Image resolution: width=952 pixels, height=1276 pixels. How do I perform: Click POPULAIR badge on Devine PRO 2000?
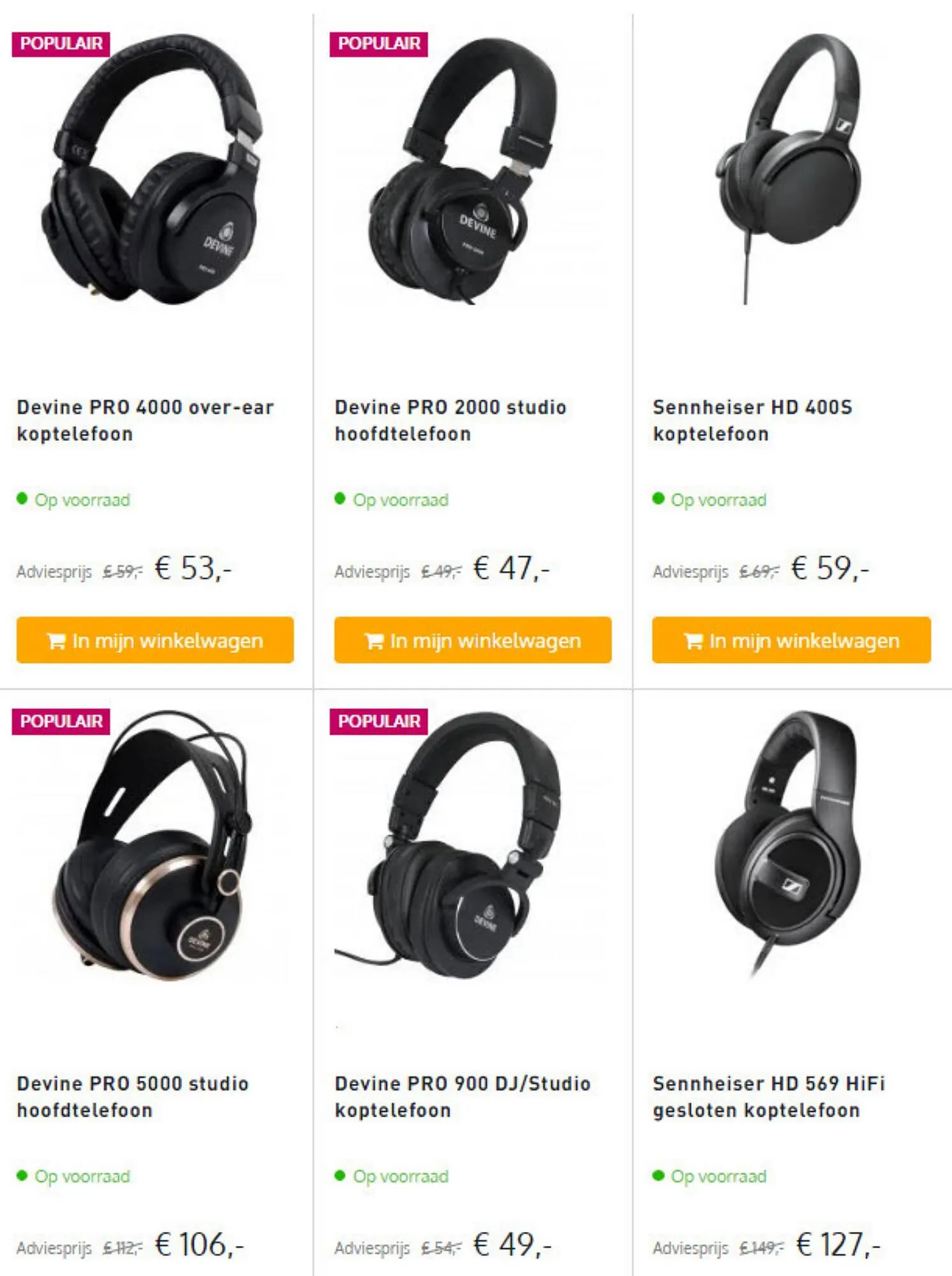(379, 44)
